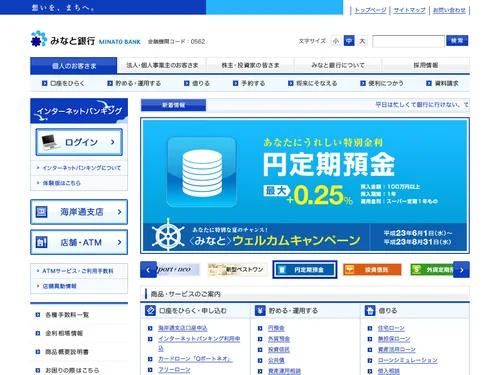
Task: Open 無担保ローン link
Action: [394, 339]
